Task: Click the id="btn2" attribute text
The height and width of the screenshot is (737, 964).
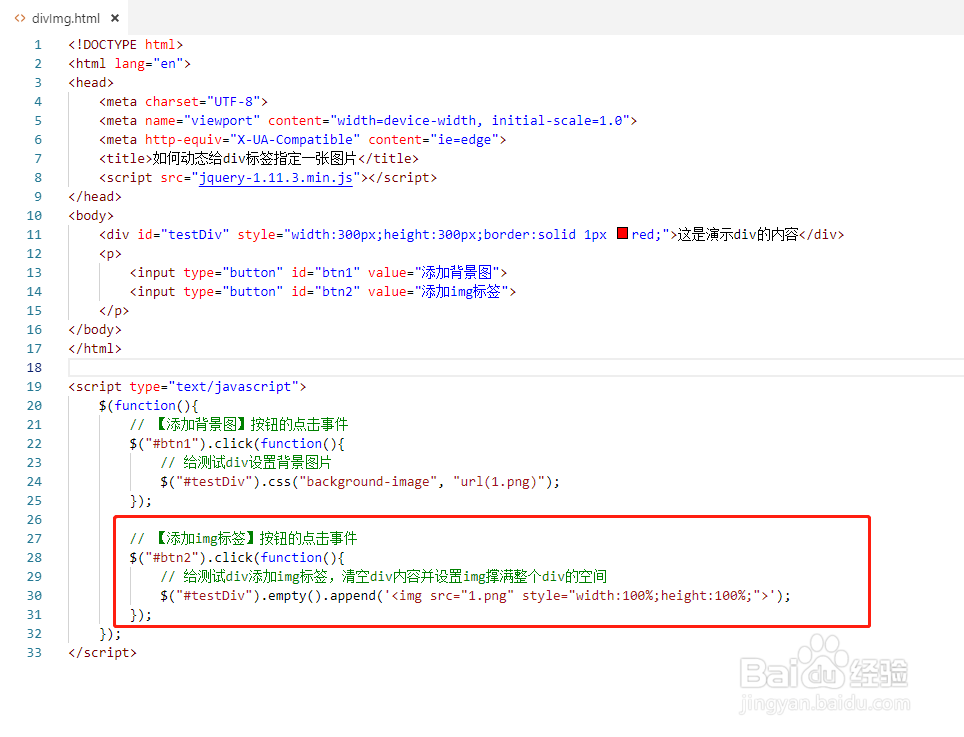Action: pos(326,292)
